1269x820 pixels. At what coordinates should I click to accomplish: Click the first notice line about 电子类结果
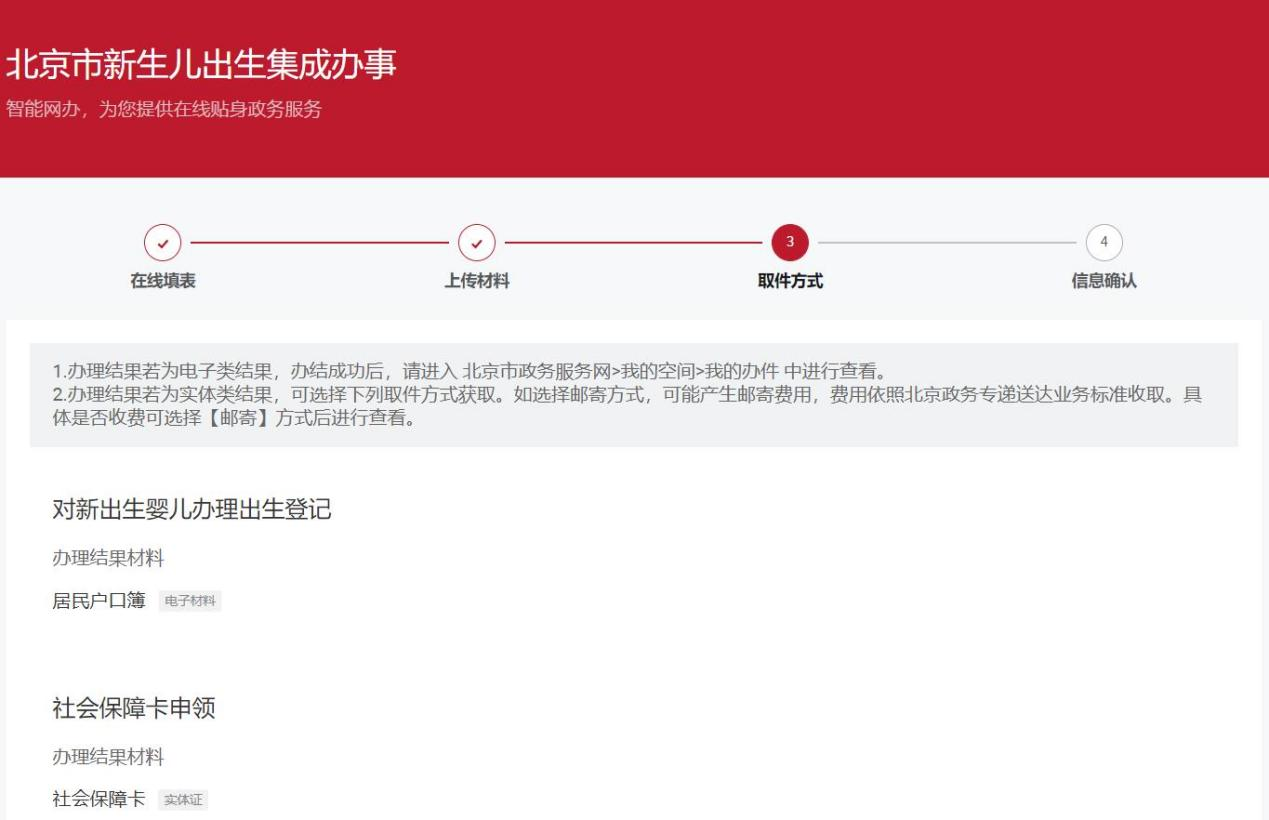tap(468, 374)
